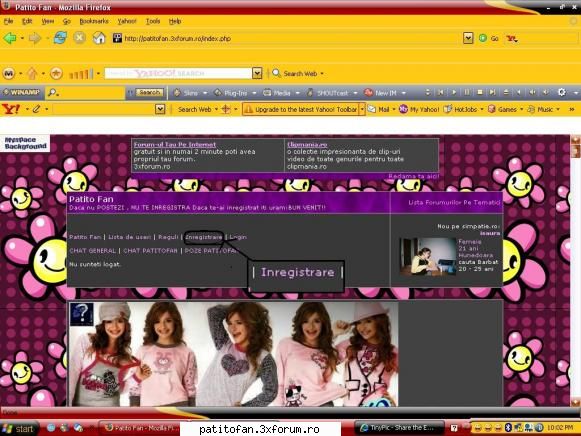Screen dimensions: 581x436
Task: Click the magnifier Search Web button
Action: pyautogui.click(x=295, y=73)
